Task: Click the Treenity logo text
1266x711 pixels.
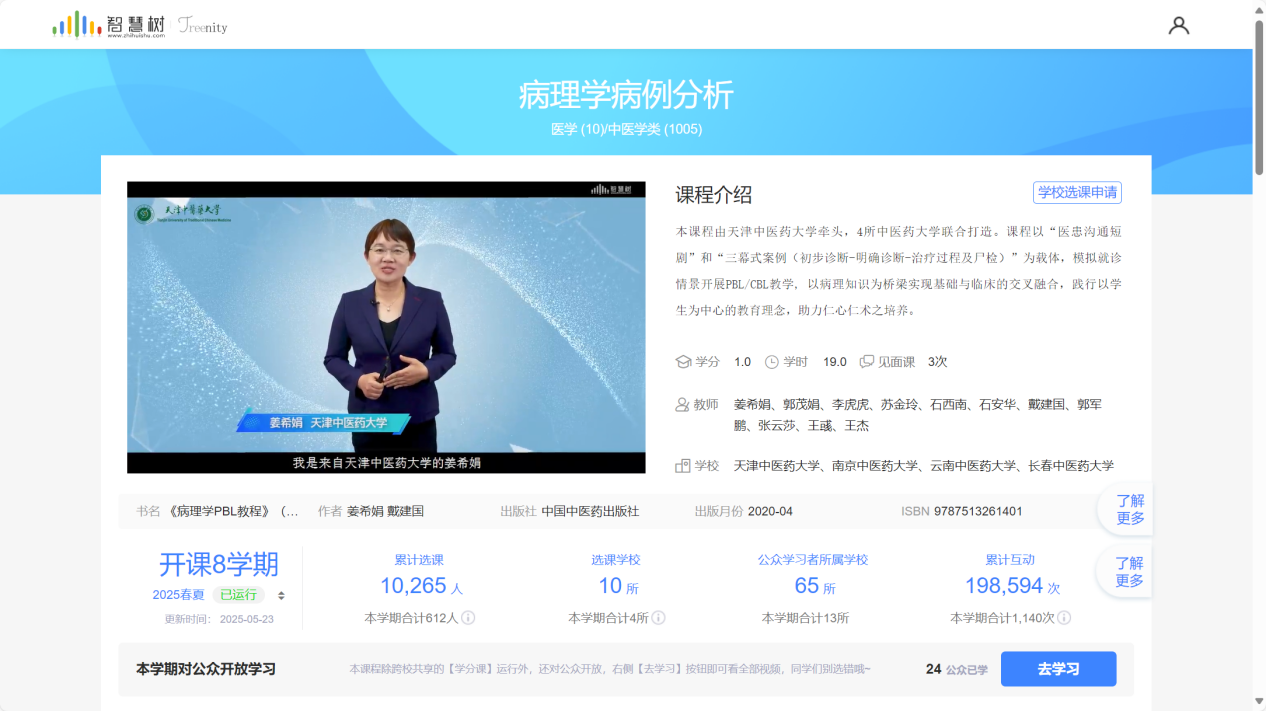Action: [x=203, y=26]
